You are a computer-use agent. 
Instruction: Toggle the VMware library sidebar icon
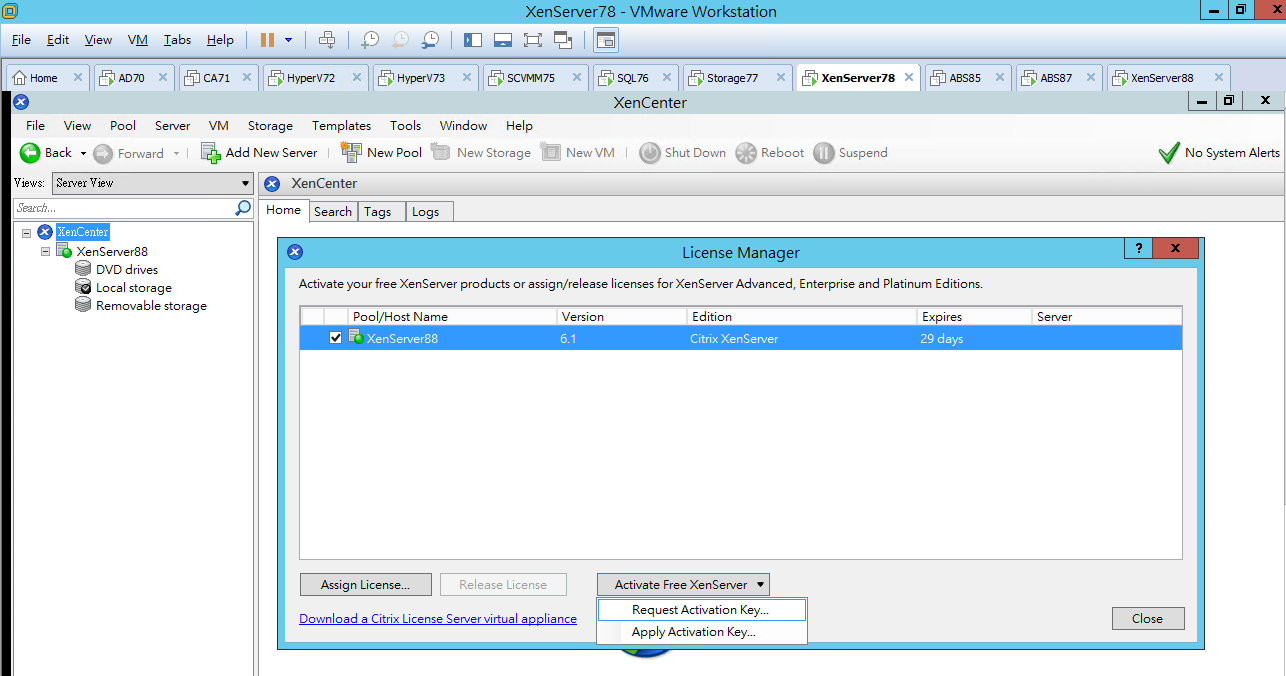[473, 40]
